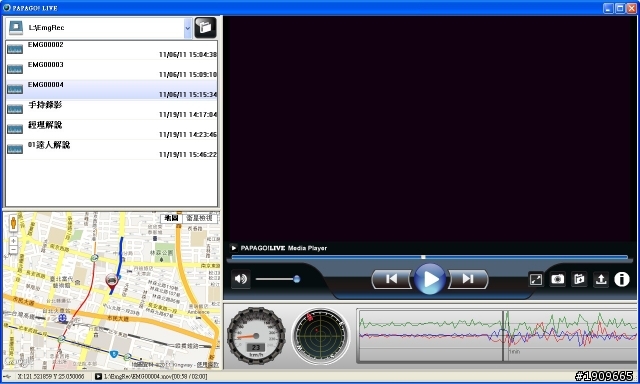Click the compass radar gauge
This screenshot has height=384, width=640.
[x=321, y=336]
